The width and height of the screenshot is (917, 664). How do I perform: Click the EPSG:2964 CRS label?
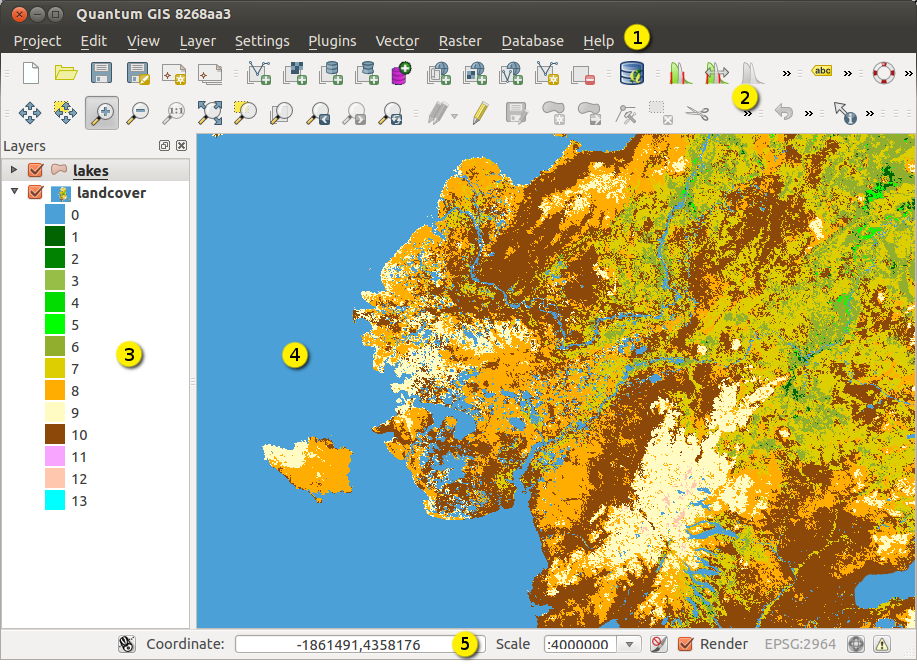[x=802, y=644]
